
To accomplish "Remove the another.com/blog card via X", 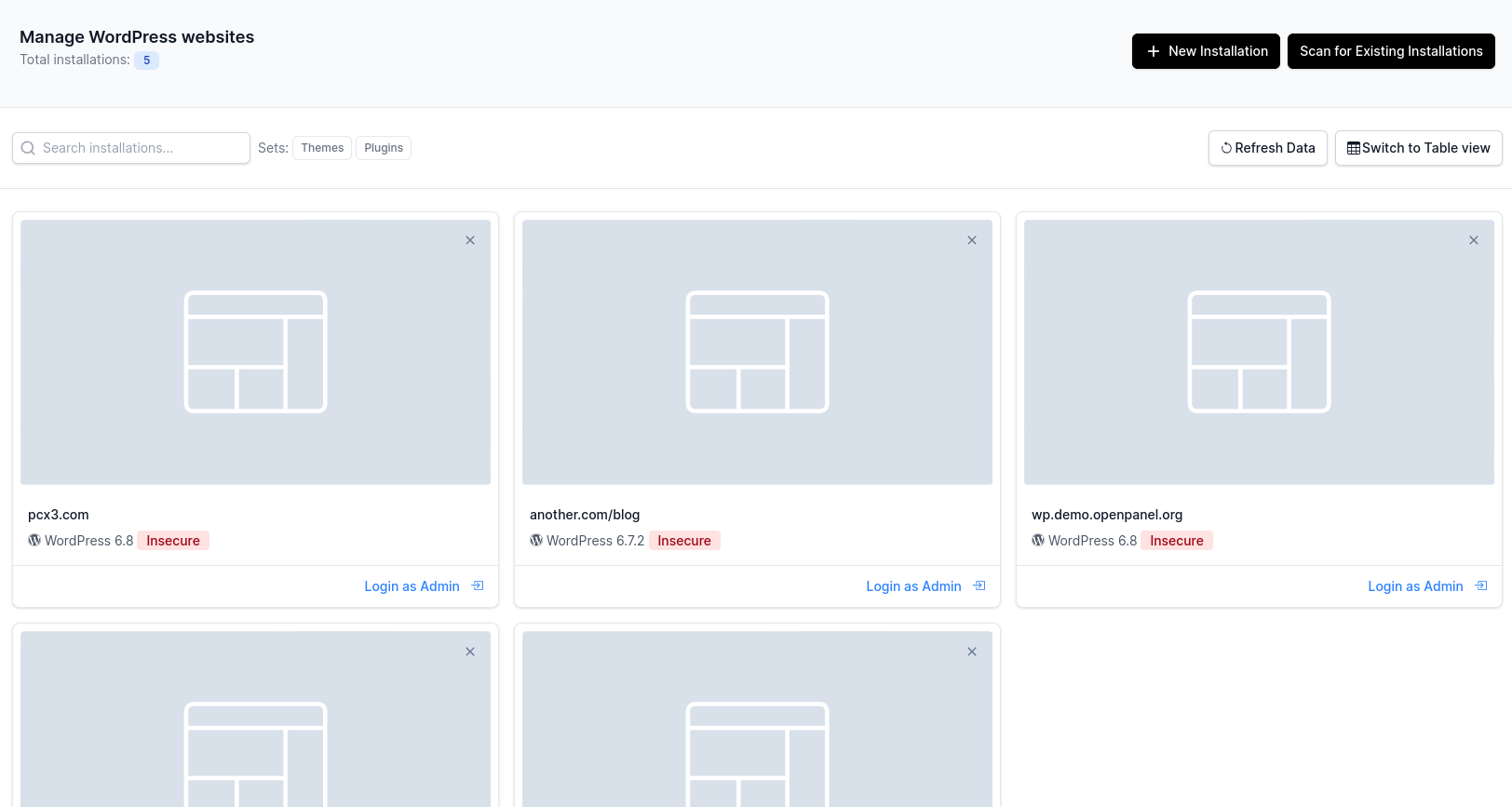I will [972, 240].
